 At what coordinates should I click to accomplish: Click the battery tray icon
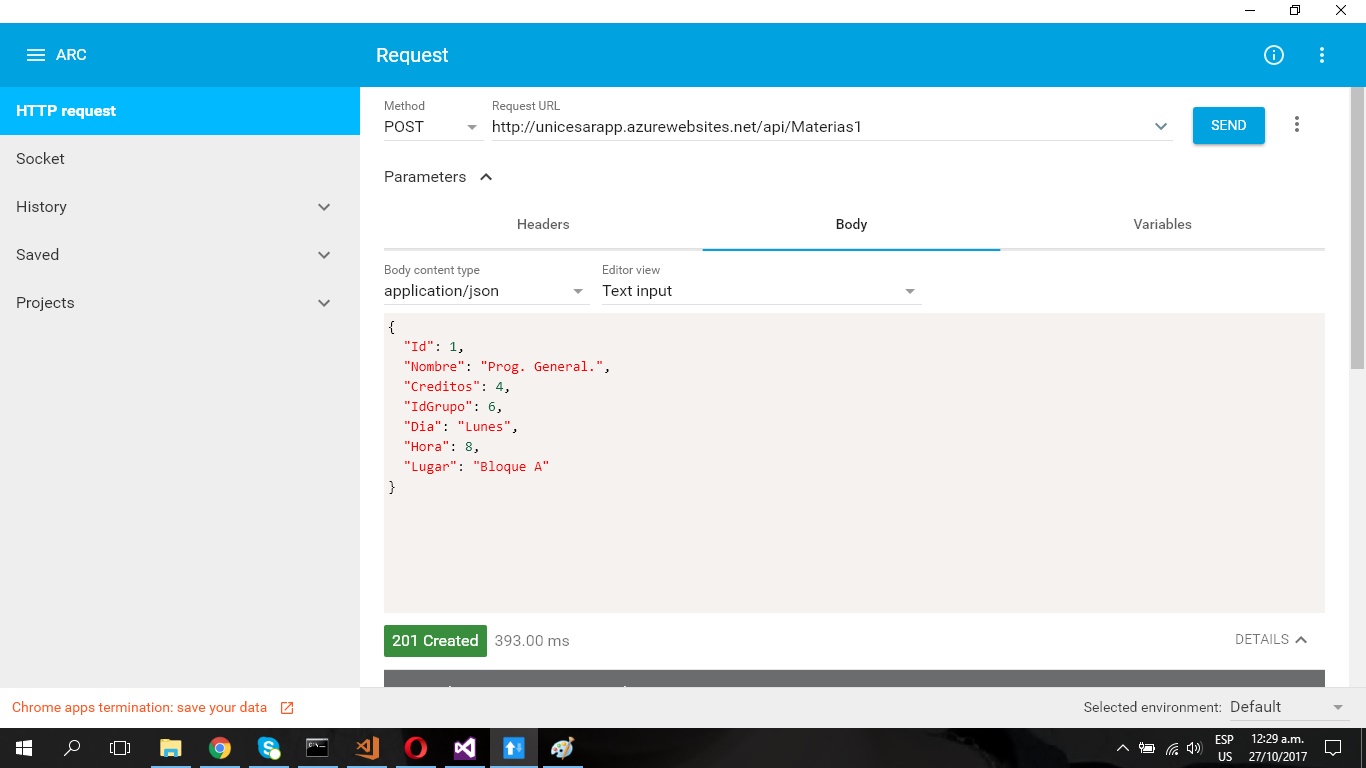click(1147, 748)
